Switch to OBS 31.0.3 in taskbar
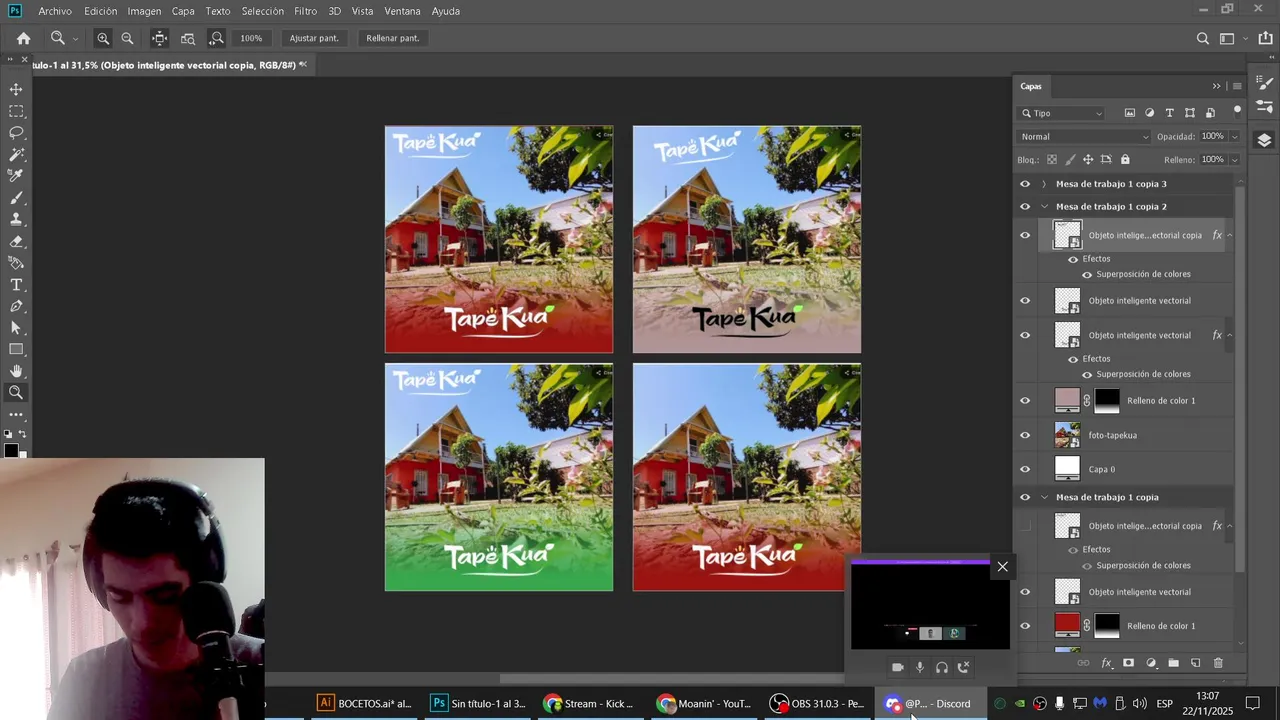 (x=817, y=703)
